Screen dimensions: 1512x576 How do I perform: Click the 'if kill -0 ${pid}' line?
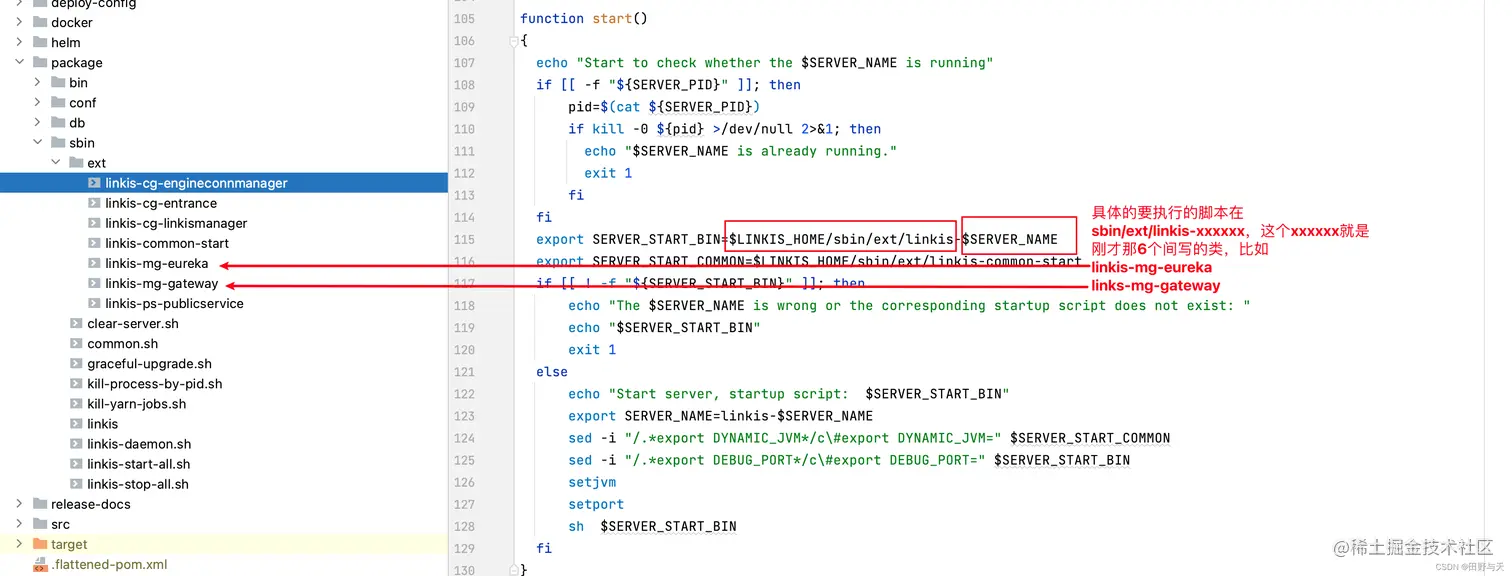click(725, 129)
